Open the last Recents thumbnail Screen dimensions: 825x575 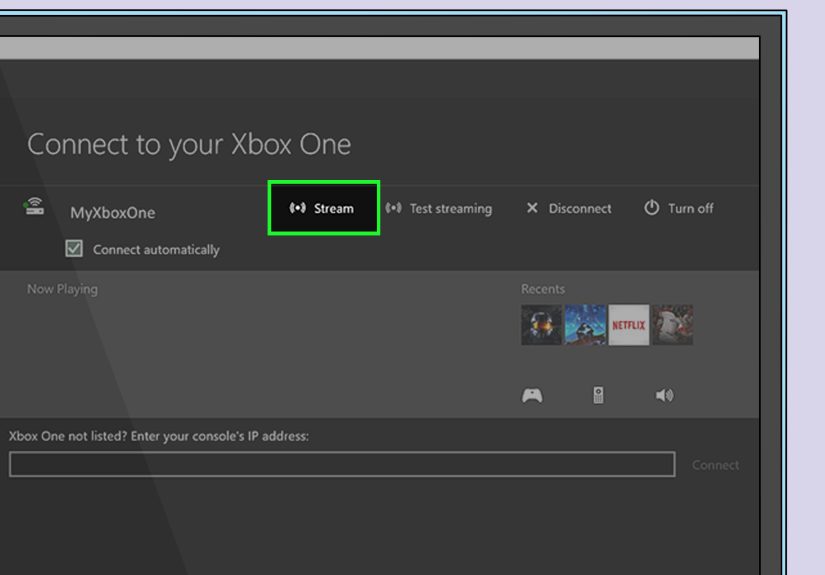point(672,325)
